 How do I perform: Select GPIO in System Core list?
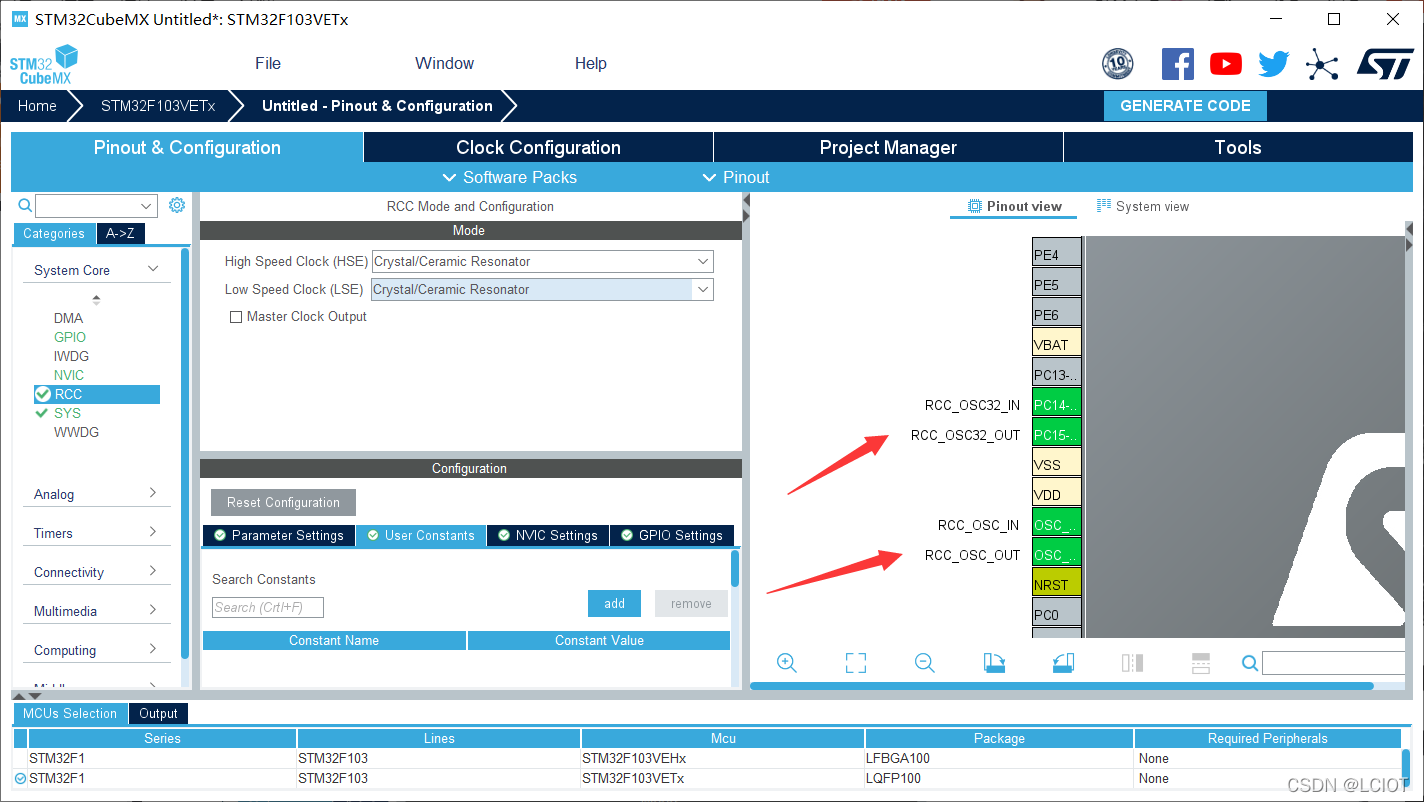coord(70,337)
